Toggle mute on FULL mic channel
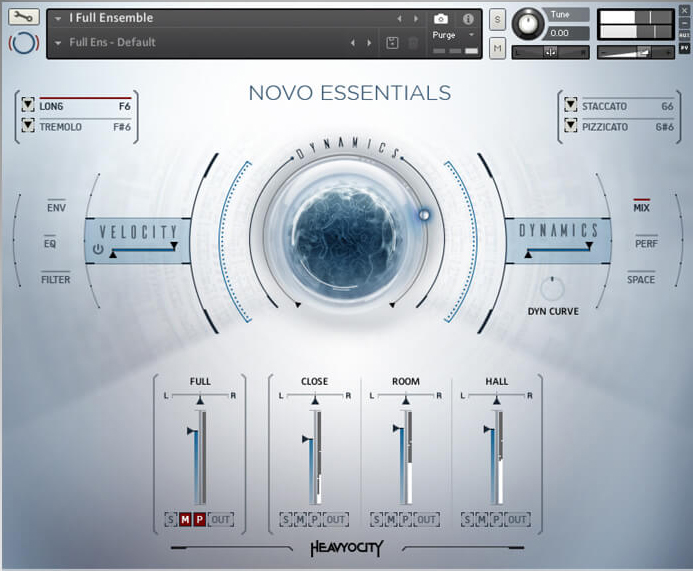Image resolution: width=693 pixels, height=571 pixels. click(185, 519)
